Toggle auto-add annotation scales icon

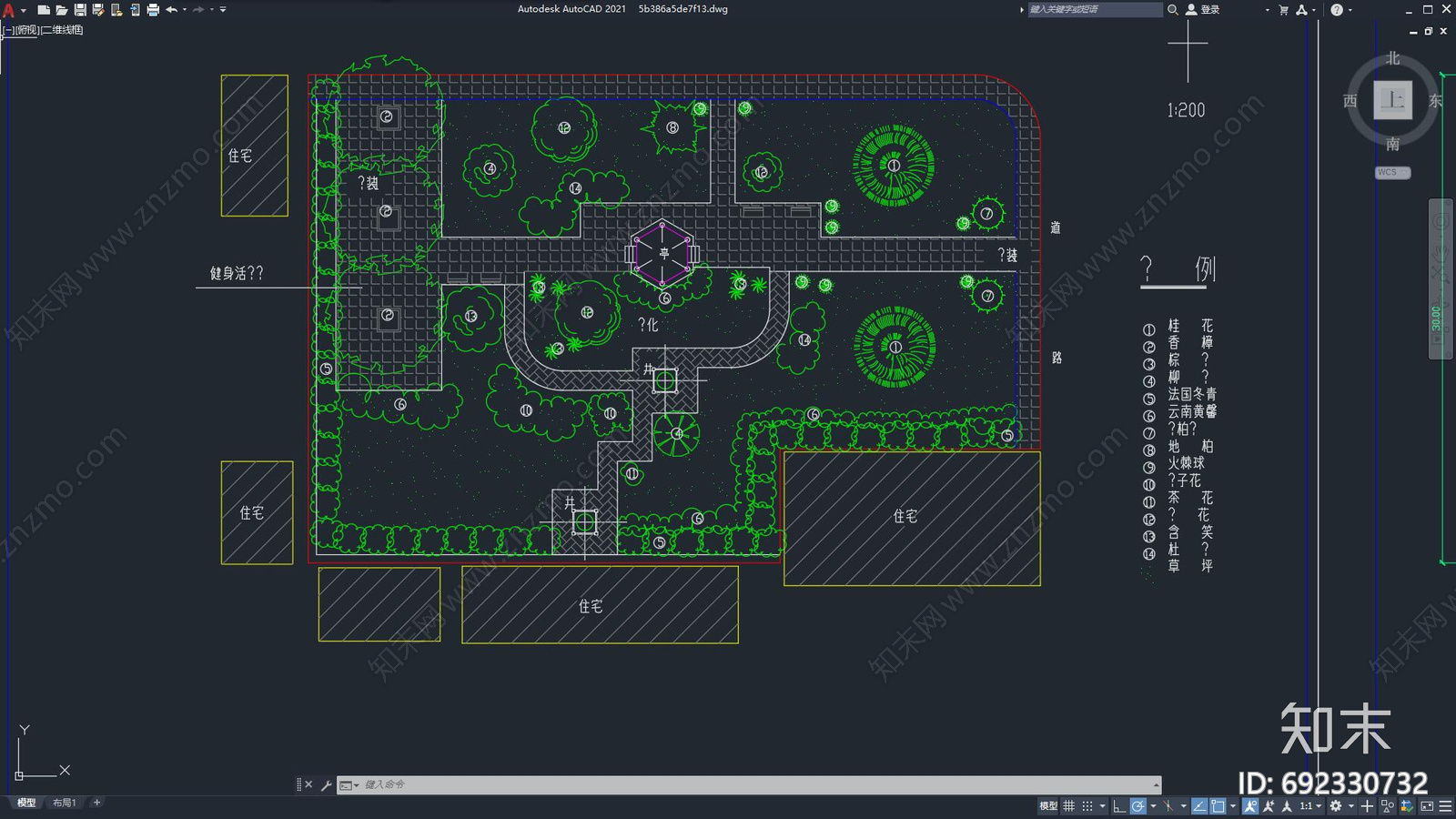coord(1269,805)
